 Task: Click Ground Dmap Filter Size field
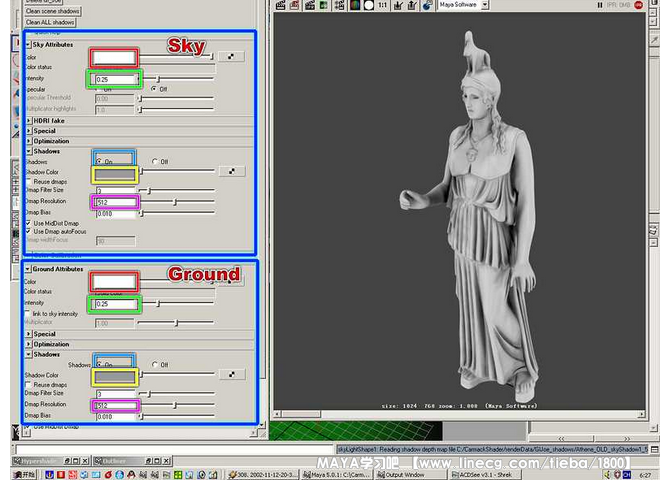click(x=115, y=394)
